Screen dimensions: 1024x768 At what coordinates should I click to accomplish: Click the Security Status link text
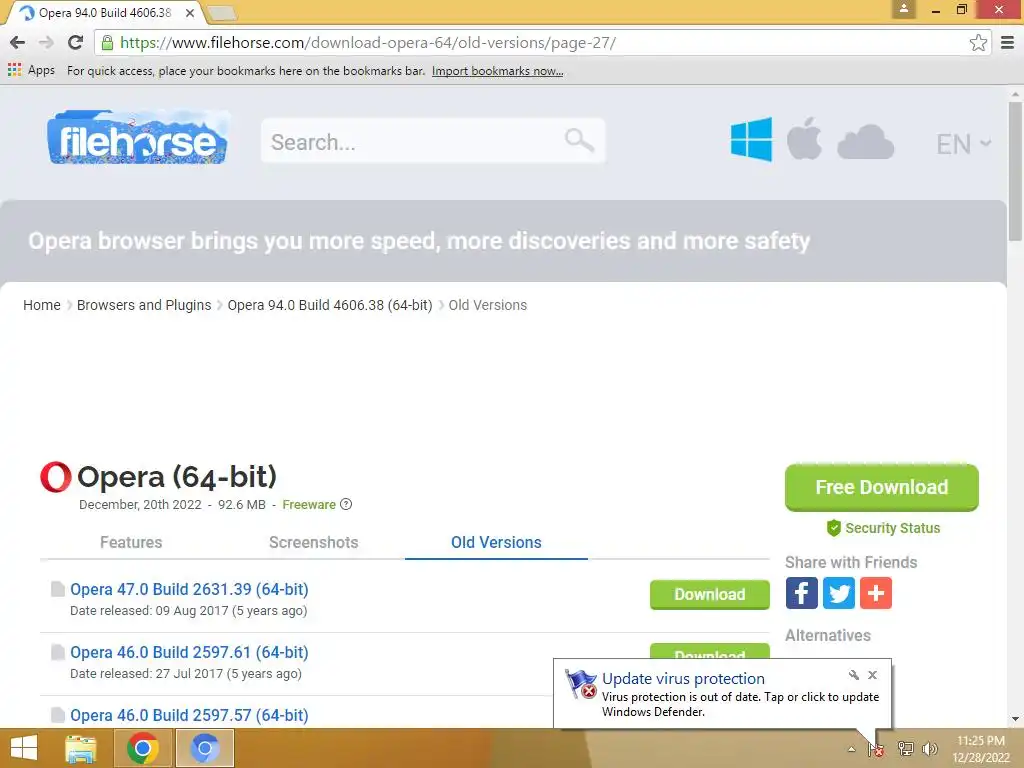(x=893, y=528)
